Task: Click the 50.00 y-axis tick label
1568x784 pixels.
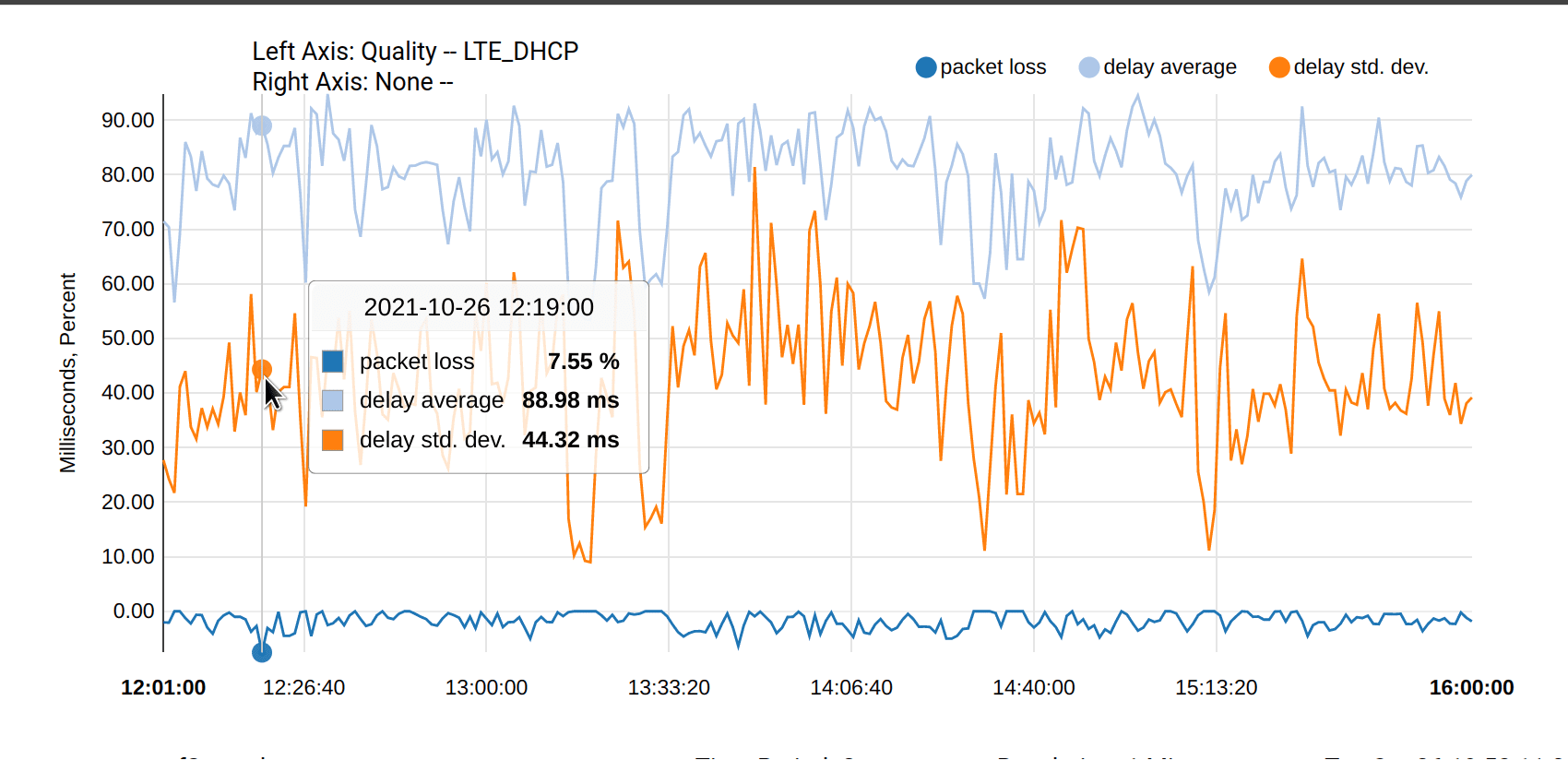Action: [128, 338]
